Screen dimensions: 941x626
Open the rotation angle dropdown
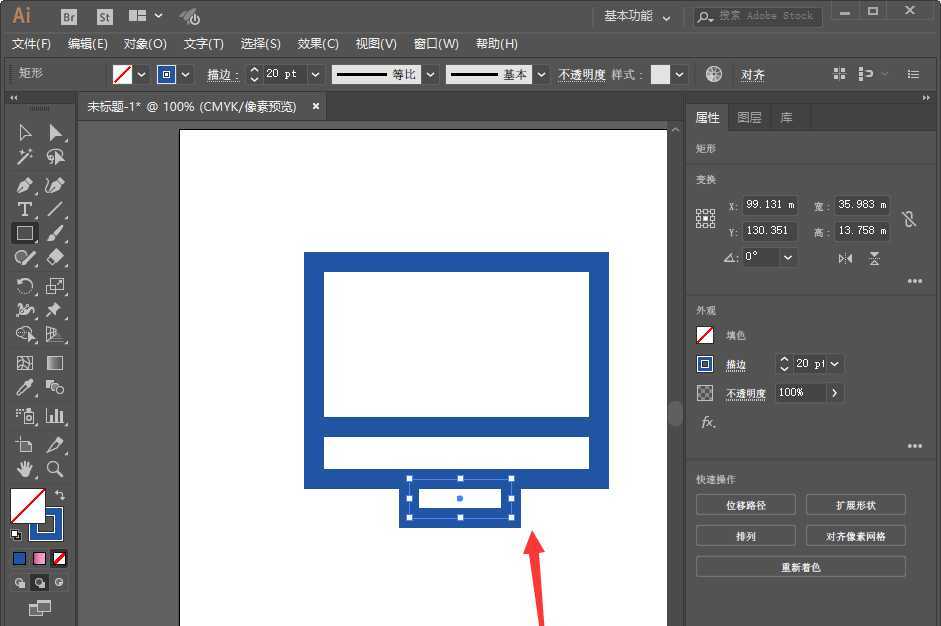coord(788,257)
